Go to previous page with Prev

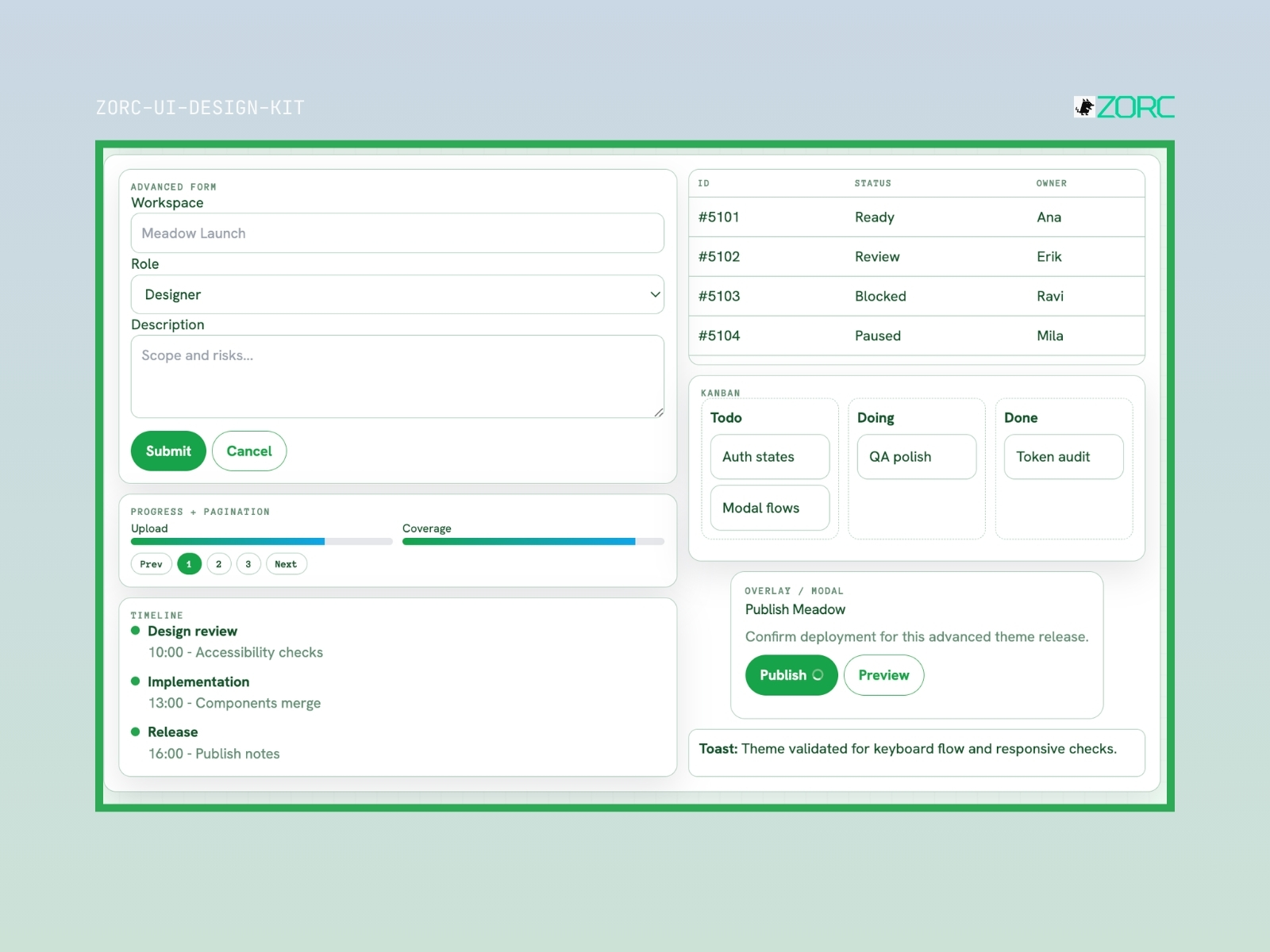tap(151, 564)
